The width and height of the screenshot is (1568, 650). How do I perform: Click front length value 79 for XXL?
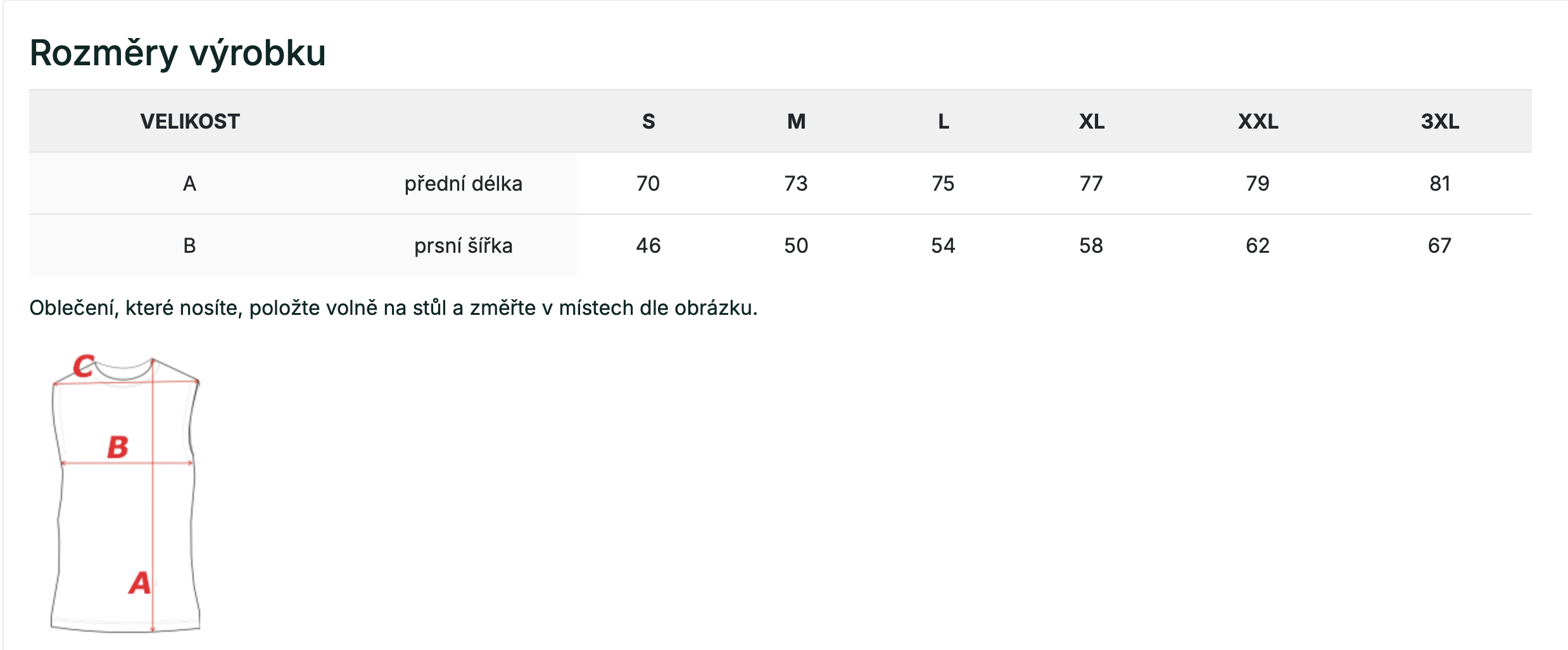pos(1258,184)
